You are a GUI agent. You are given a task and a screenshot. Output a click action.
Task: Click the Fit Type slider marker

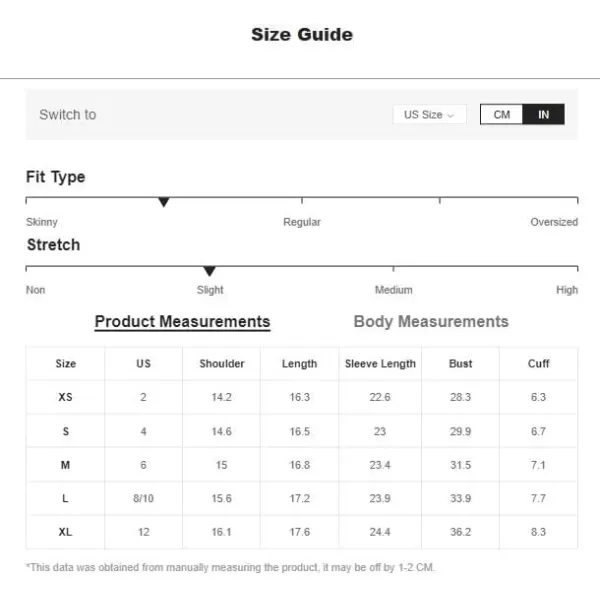(164, 202)
